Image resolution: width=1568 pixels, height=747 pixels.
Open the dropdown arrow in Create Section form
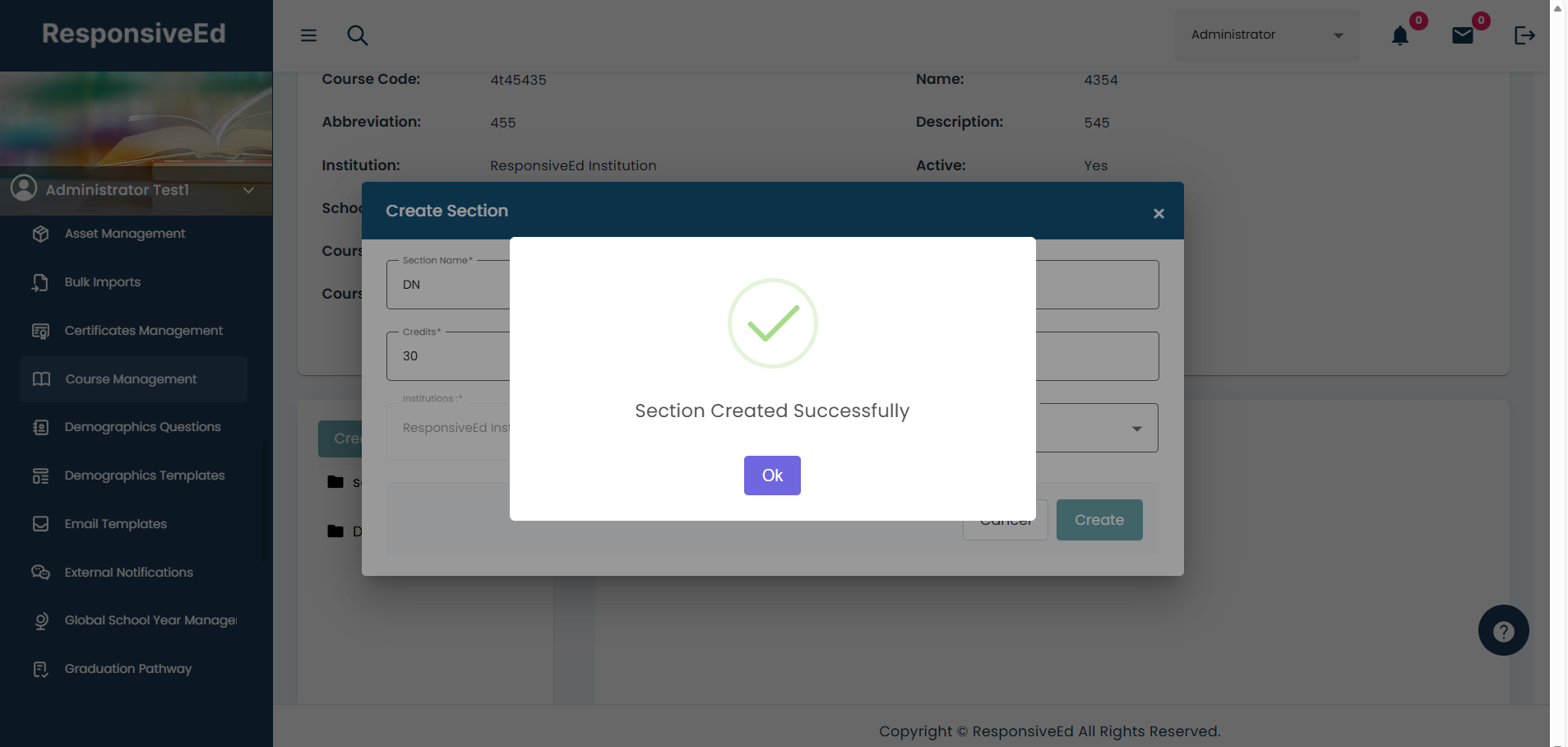1136,429
